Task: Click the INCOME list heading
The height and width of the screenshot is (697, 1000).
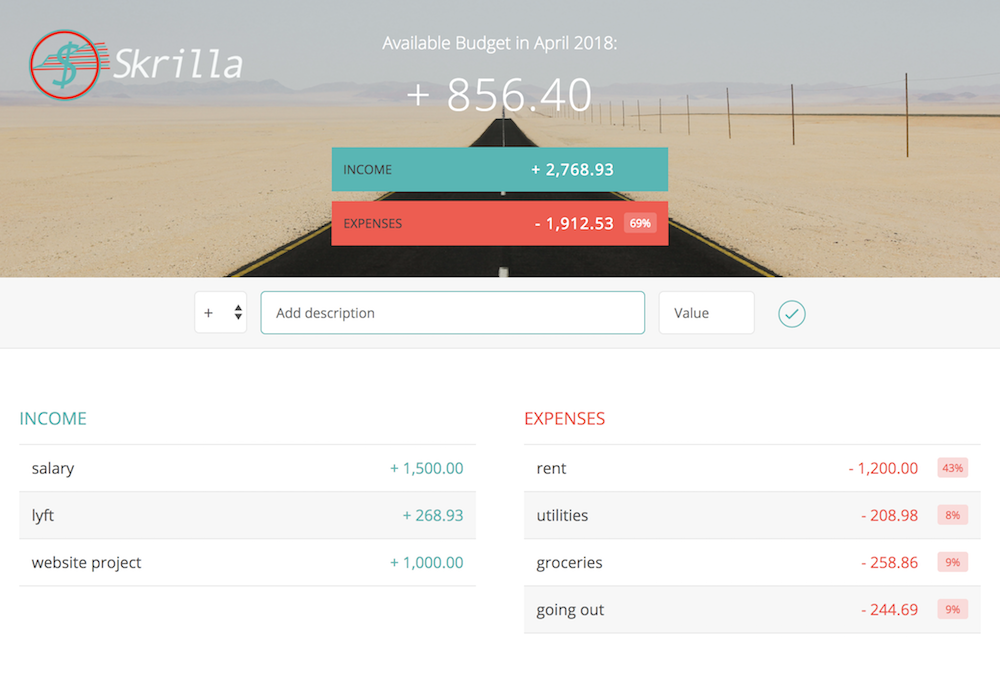Action: tap(53, 418)
